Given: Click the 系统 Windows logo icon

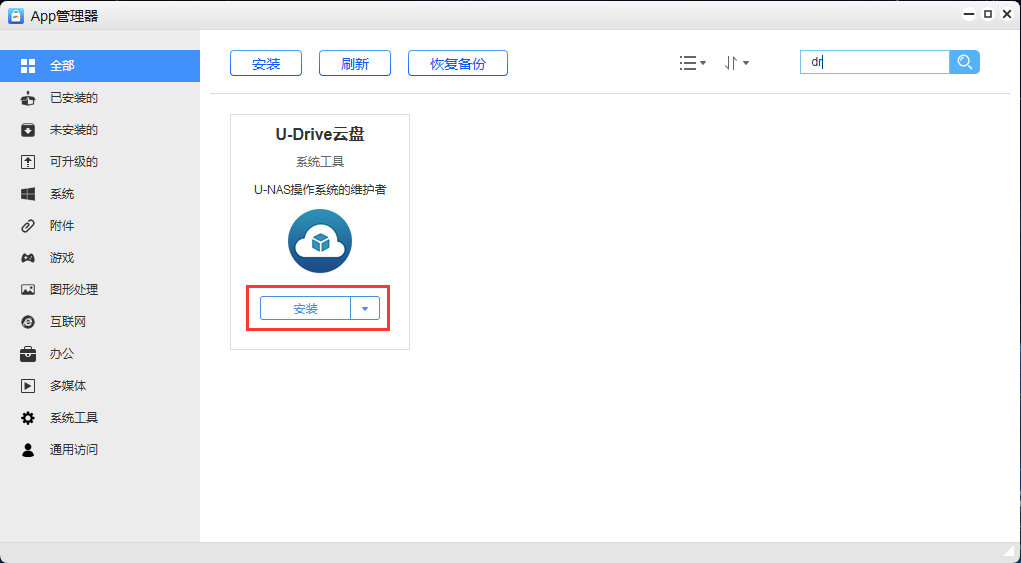Looking at the screenshot, I should click(28, 194).
